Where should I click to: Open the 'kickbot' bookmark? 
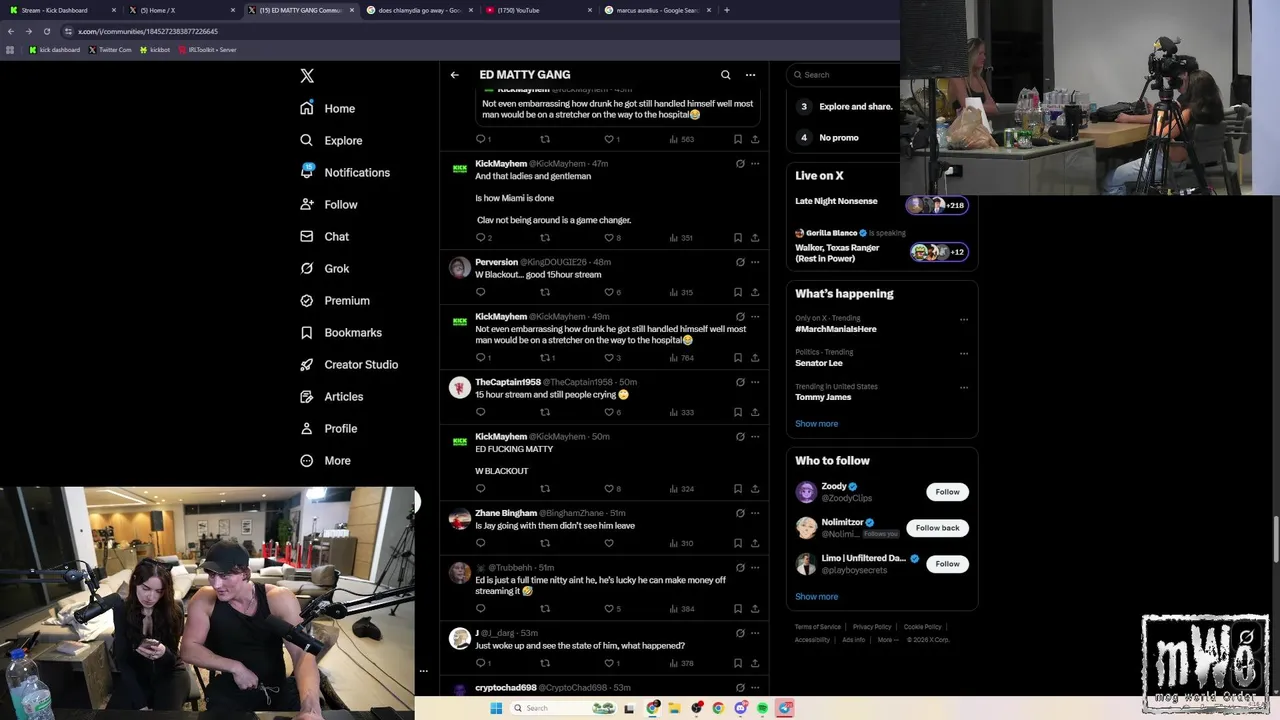click(155, 49)
